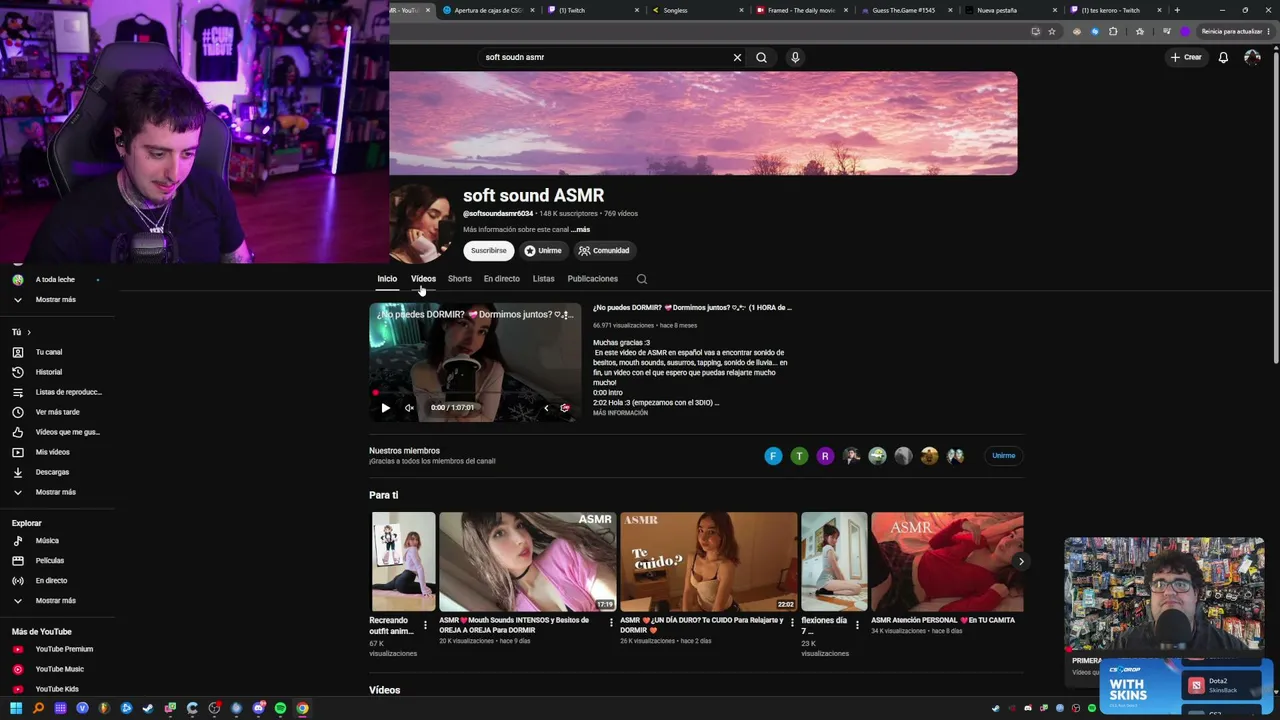1280x720 pixels.
Task: Expand the Tú section chevron
Action: click(29, 332)
